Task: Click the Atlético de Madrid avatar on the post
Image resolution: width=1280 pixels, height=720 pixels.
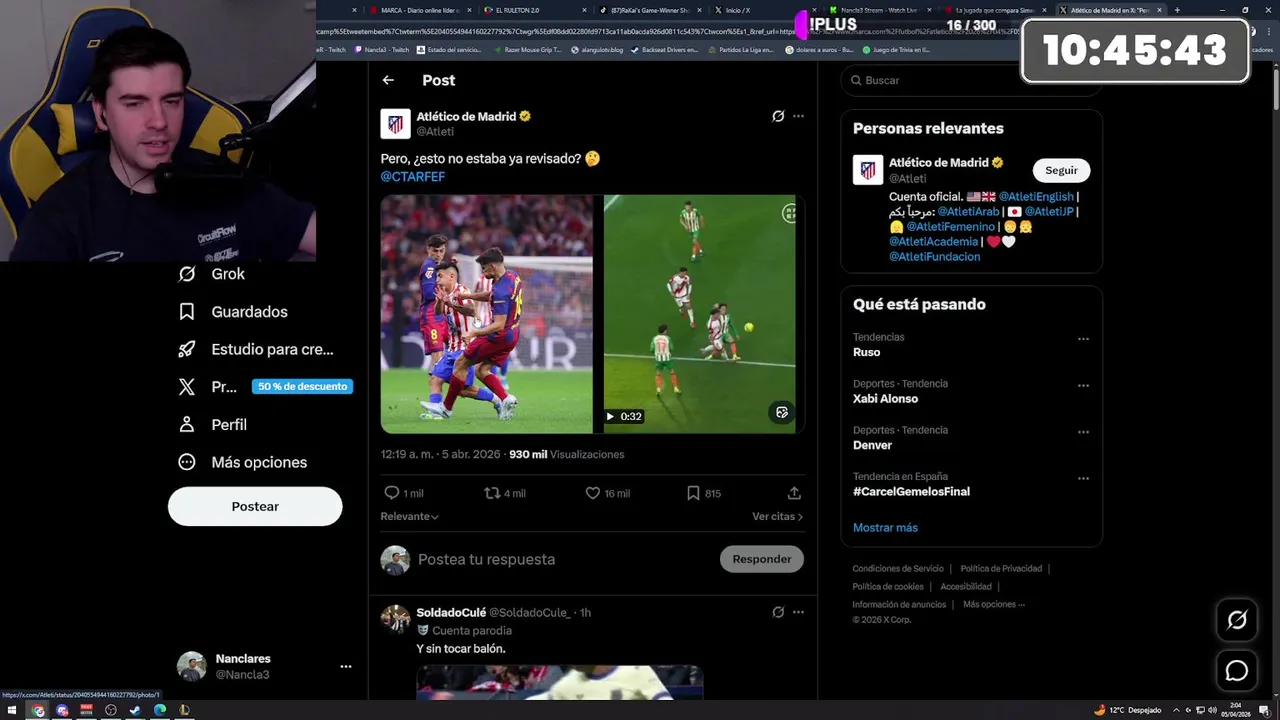Action: click(395, 124)
